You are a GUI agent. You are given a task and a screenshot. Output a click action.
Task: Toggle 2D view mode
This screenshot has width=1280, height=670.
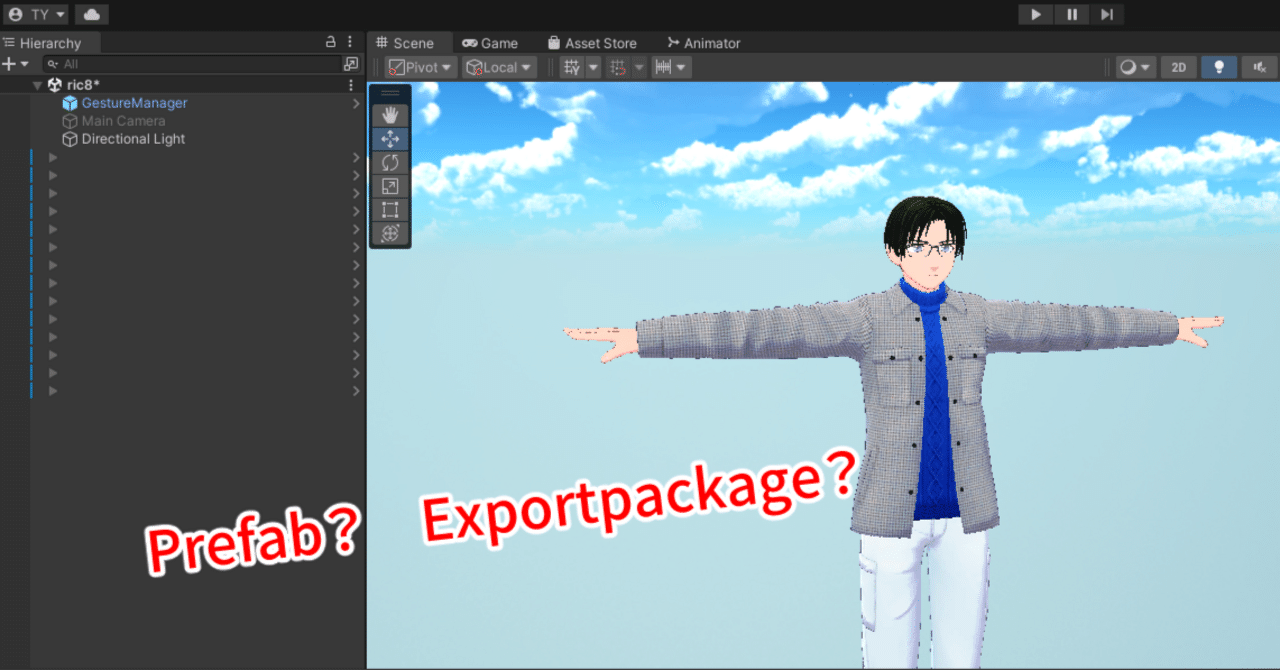[x=1178, y=67]
